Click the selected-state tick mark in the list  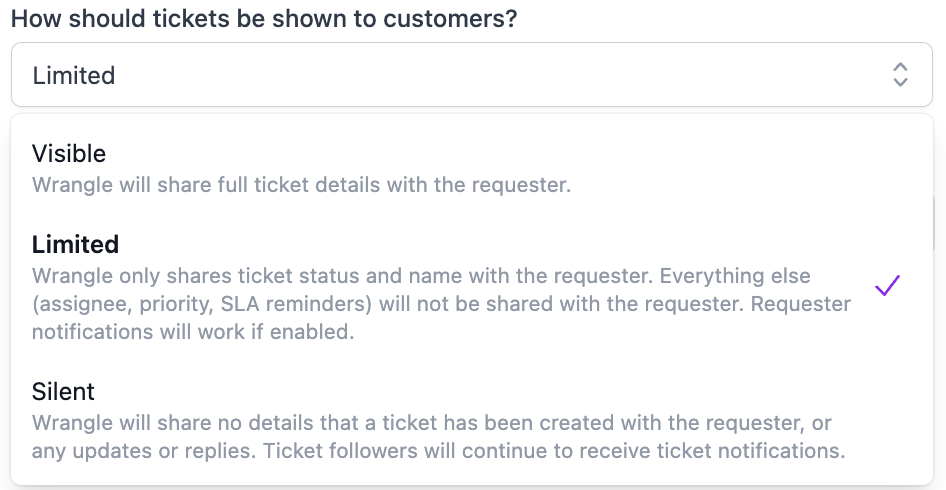tap(887, 286)
